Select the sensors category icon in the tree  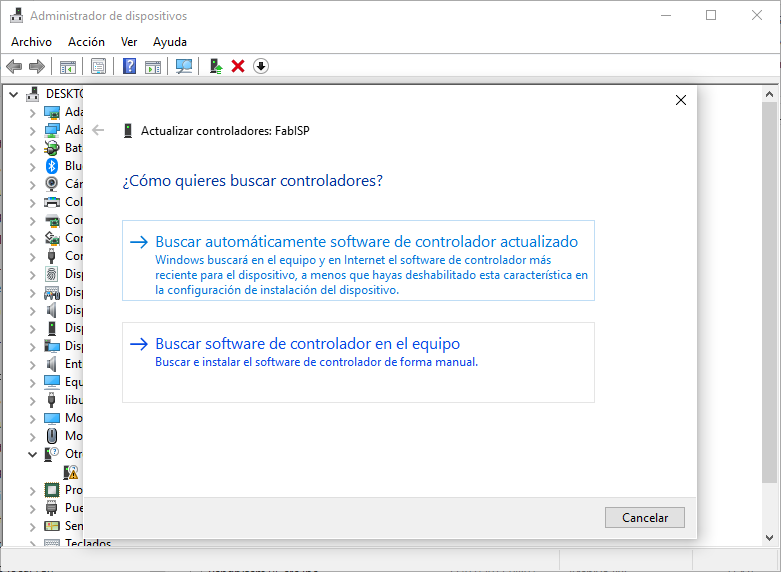[x=52, y=526]
